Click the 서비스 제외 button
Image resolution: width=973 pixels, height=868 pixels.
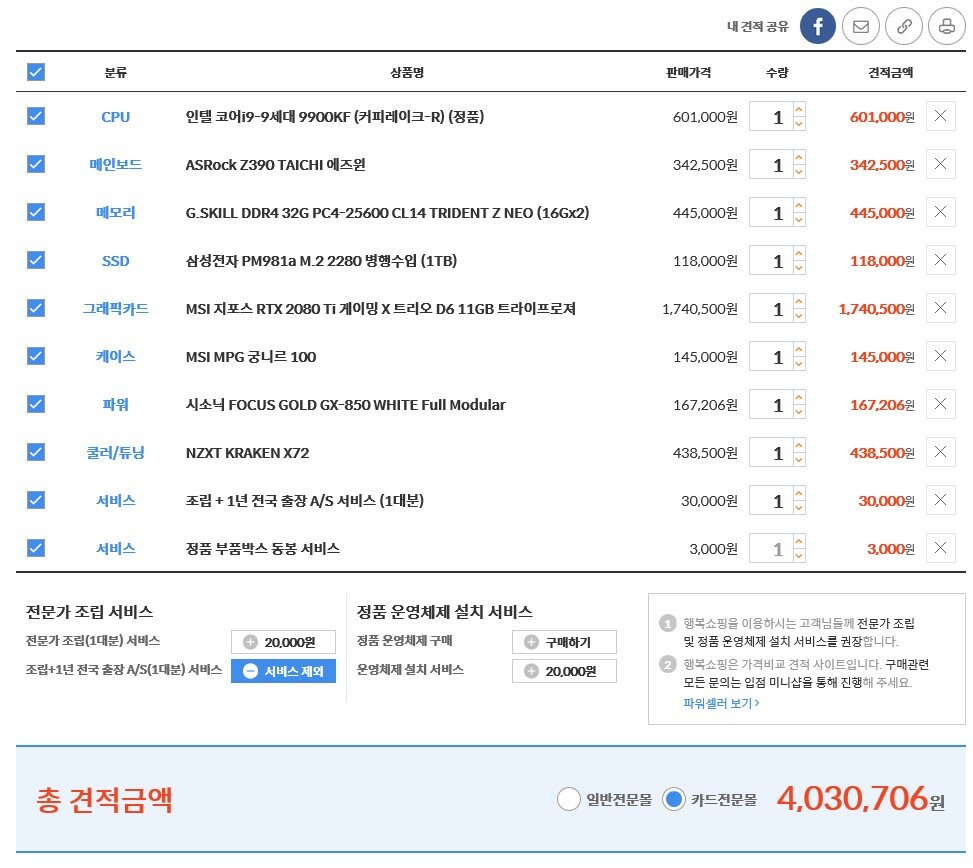283,671
